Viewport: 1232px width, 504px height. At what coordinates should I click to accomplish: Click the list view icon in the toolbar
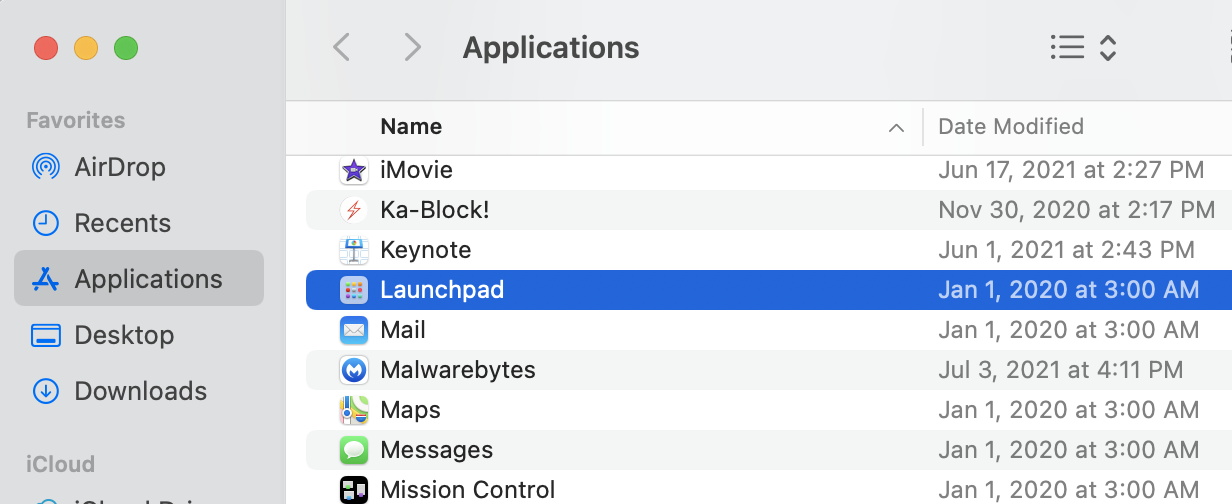pos(1067,47)
